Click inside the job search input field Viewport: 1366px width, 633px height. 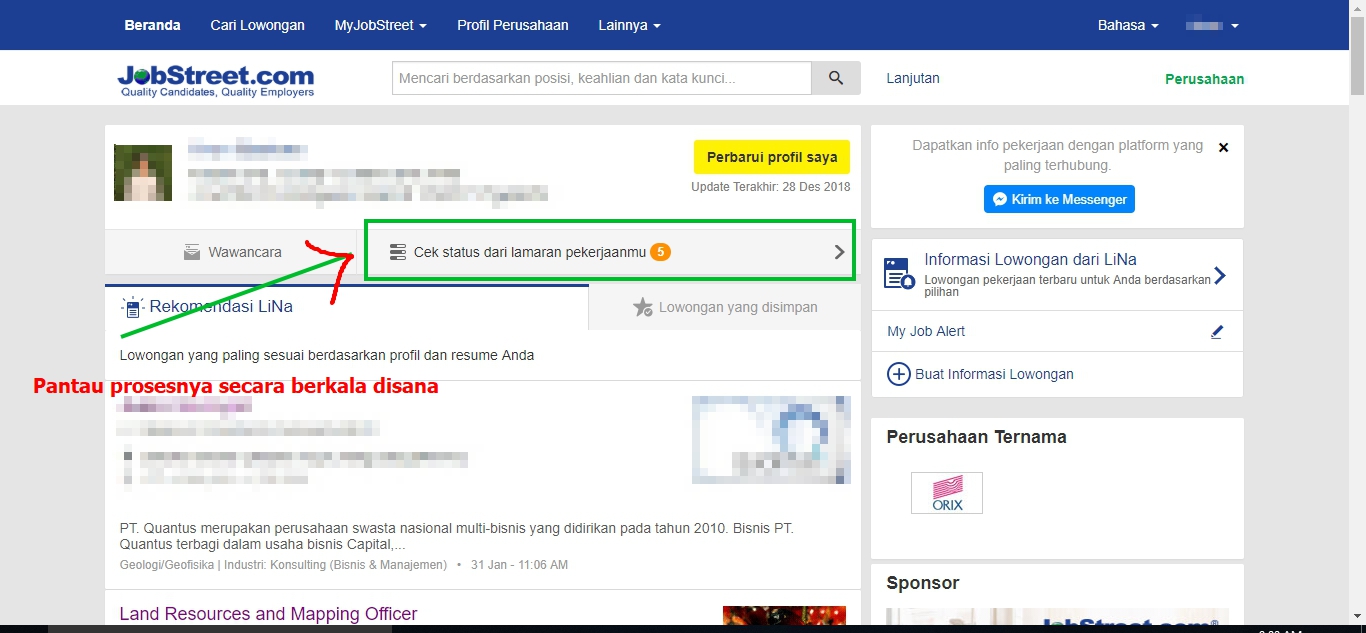(x=600, y=77)
